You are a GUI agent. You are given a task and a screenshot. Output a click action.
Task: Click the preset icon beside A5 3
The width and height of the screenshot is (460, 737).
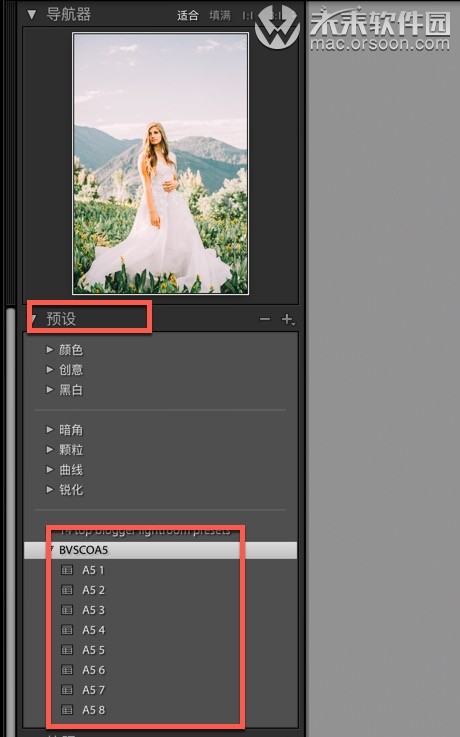coord(67,610)
